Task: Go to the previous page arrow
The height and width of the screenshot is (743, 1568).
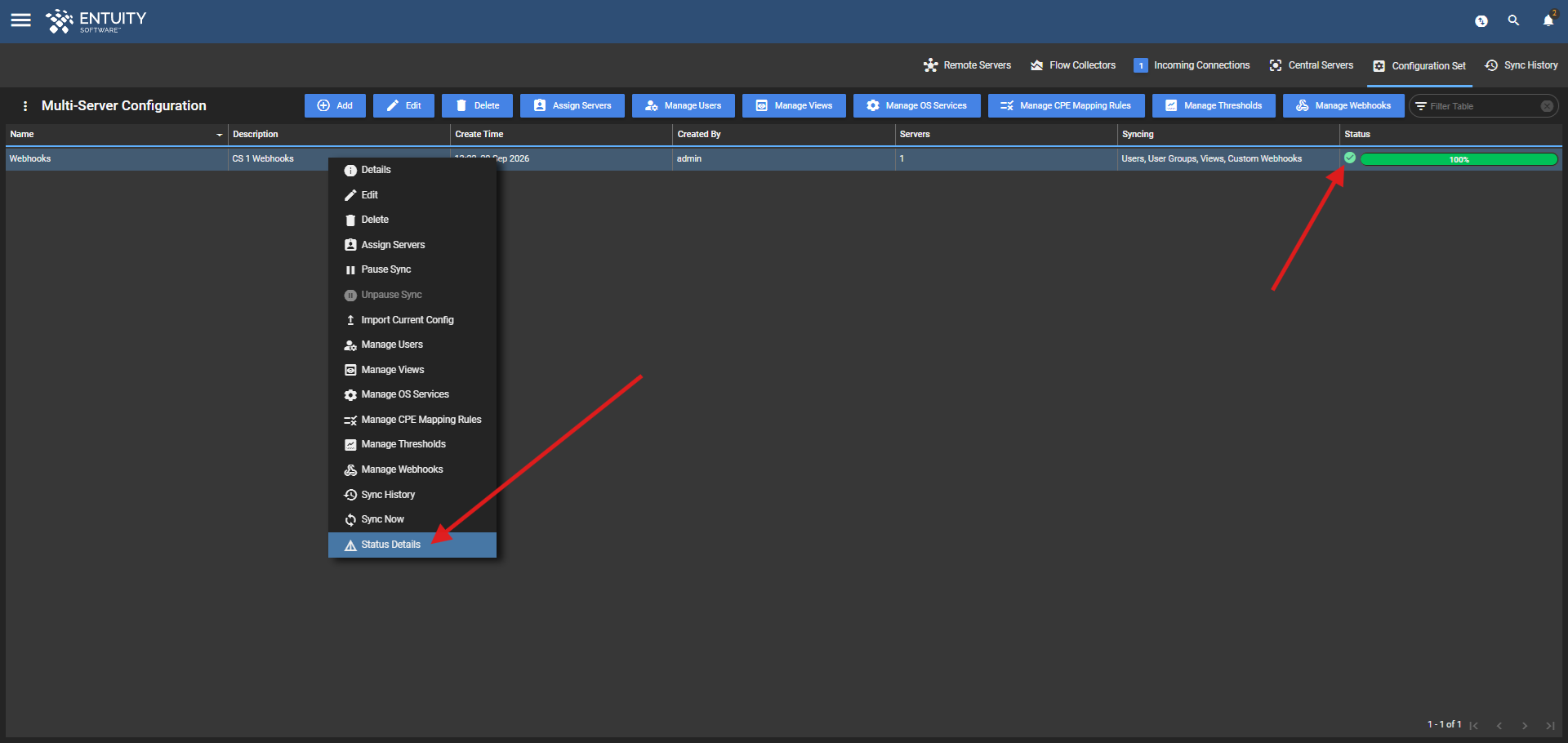Action: 1499,725
